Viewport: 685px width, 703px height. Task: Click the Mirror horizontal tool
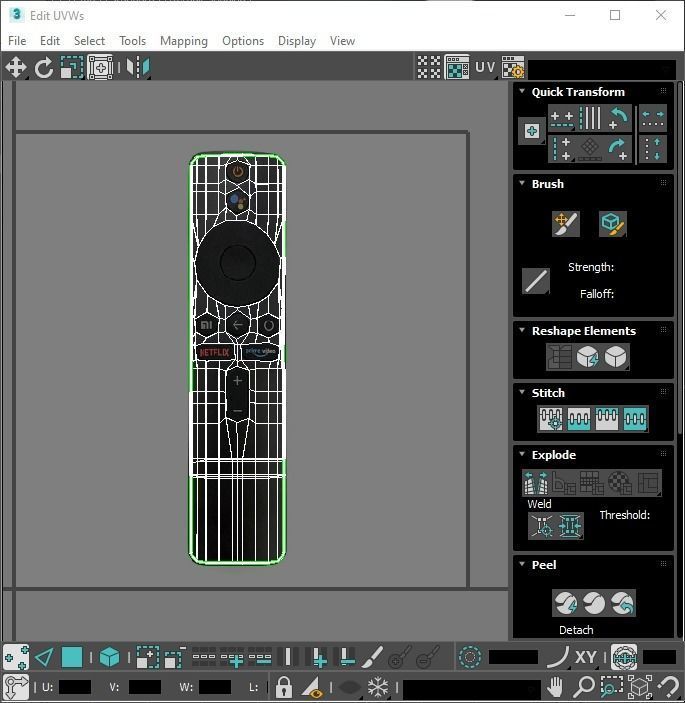point(138,68)
